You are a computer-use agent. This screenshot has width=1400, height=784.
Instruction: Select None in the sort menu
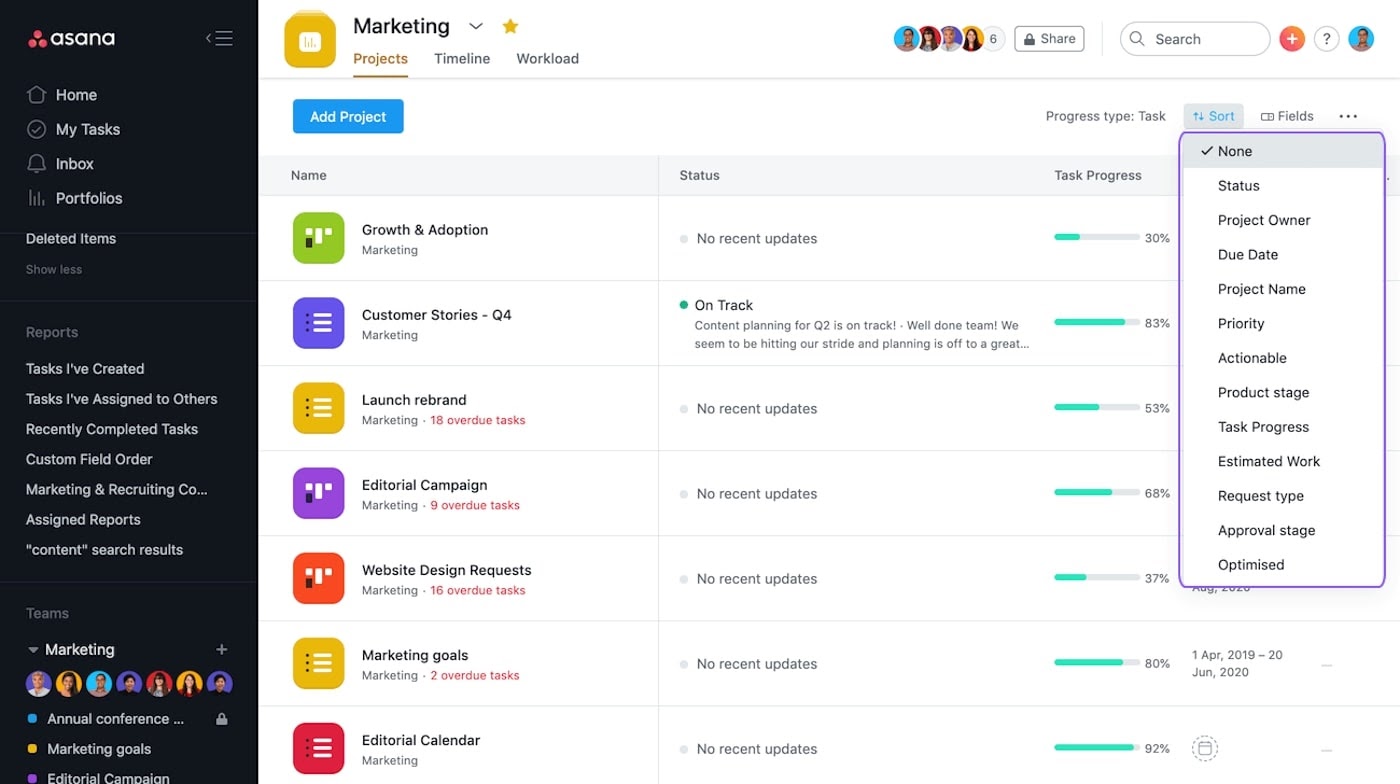(x=1282, y=151)
